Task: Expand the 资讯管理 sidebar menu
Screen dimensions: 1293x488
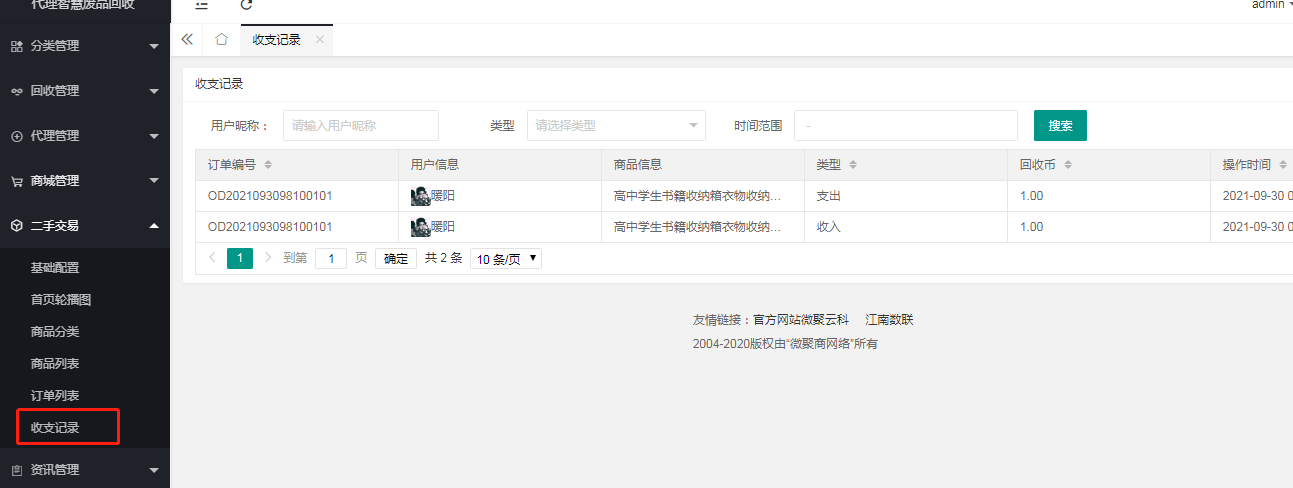Action: tap(85, 470)
